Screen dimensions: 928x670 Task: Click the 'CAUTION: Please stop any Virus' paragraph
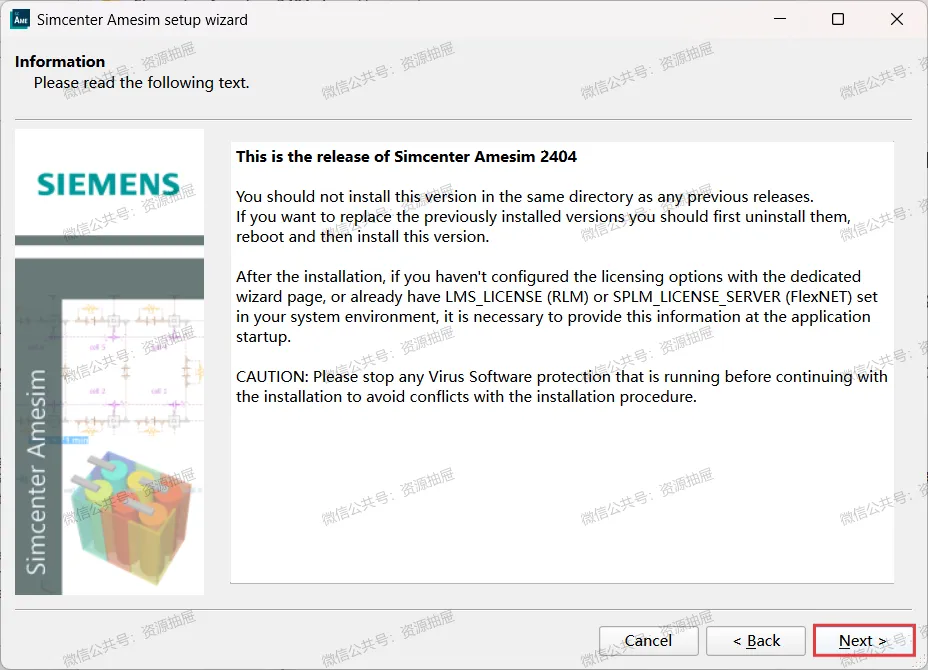coord(562,386)
